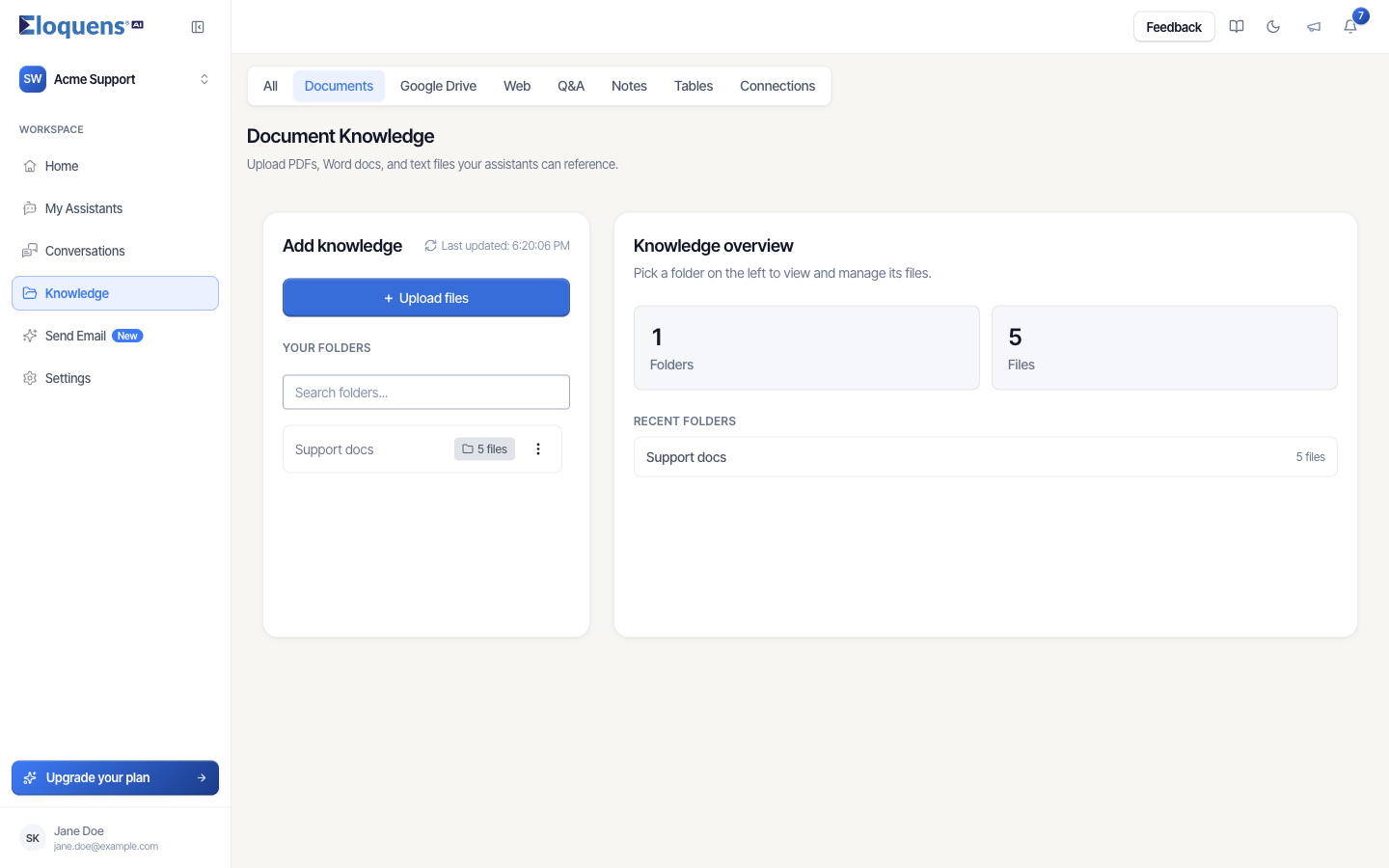Switch to the All tab
Viewport: 1389px width, 868px height.
coord(270,86)
